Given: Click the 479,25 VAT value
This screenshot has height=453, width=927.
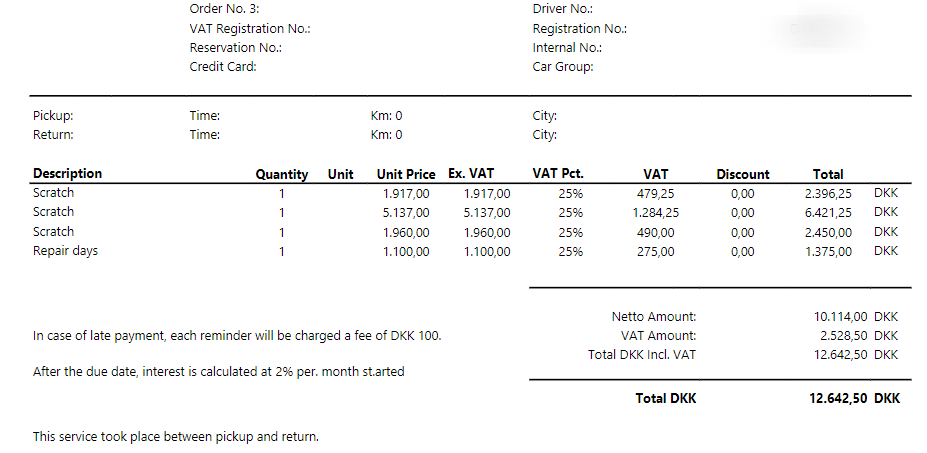Looking at the screenshot, I should pos(655,193).
